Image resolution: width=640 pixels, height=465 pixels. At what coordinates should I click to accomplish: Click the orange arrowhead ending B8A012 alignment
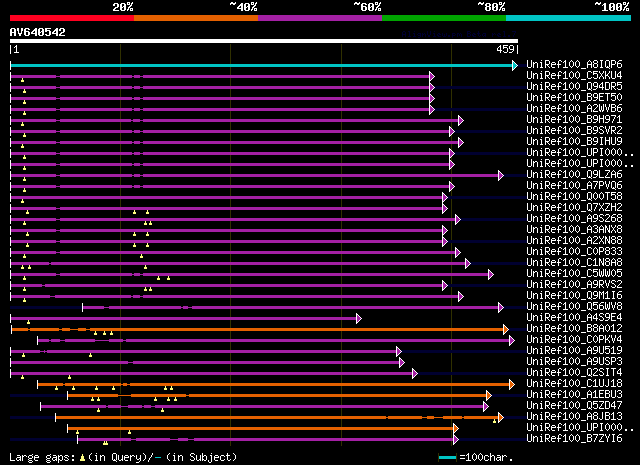tap(506, 329)
